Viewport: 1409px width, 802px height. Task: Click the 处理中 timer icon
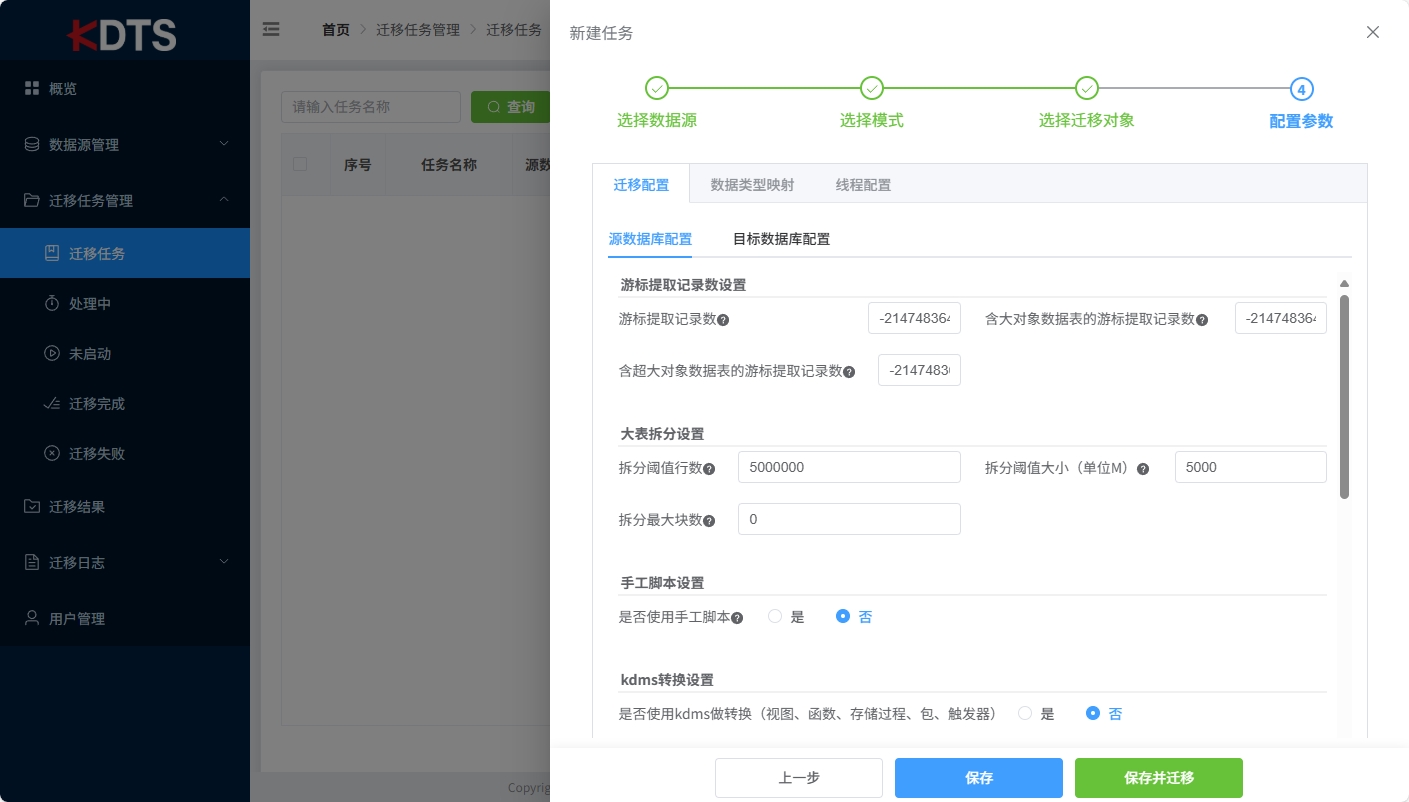[52, 303]
